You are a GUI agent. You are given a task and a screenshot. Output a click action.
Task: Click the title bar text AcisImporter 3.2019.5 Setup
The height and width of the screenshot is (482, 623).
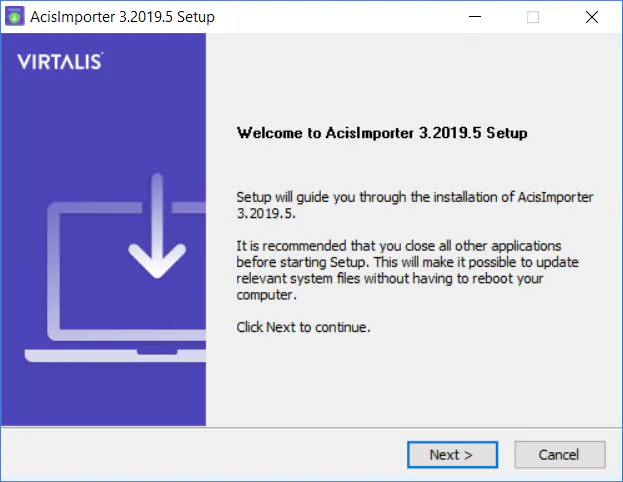pos(122,17)
